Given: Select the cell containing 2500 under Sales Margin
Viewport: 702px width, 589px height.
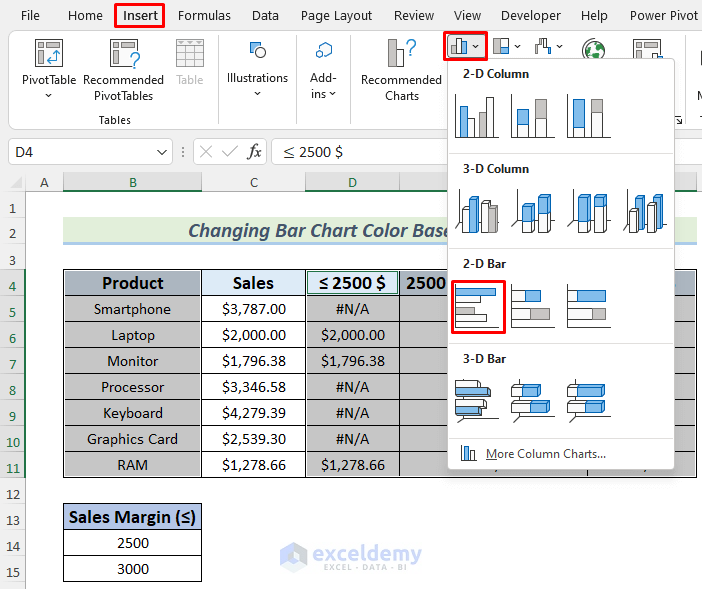Looking at the screenshot, I should (133, 543).
